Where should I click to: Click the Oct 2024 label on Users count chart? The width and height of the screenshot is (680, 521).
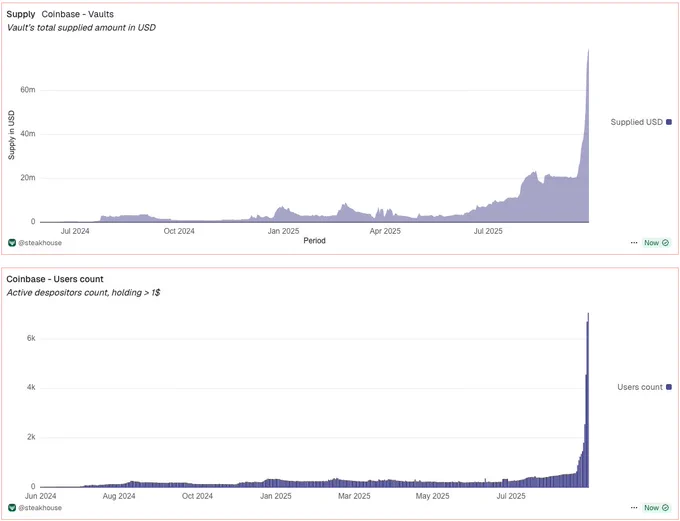(197, 496)
